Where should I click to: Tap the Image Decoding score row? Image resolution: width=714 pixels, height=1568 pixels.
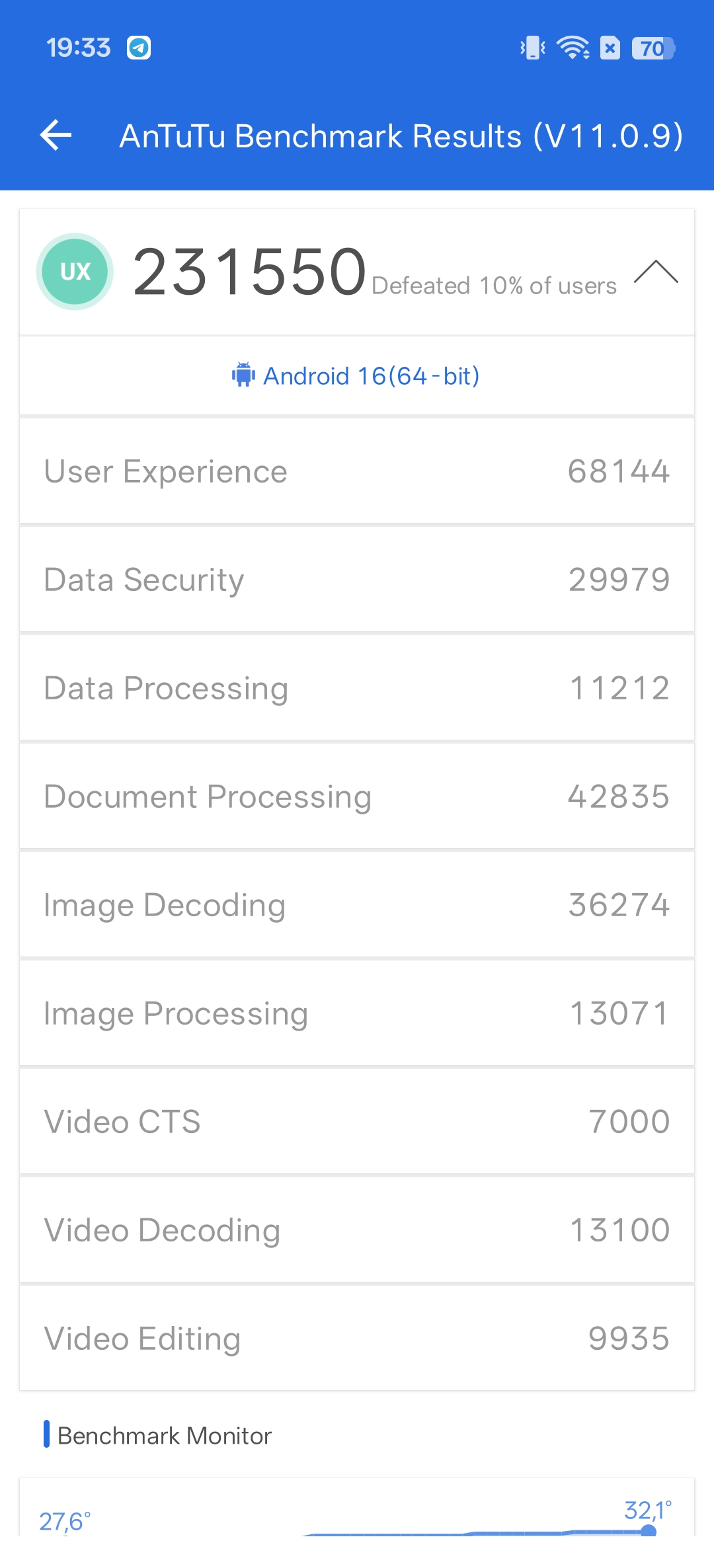(x=357, y=905)
